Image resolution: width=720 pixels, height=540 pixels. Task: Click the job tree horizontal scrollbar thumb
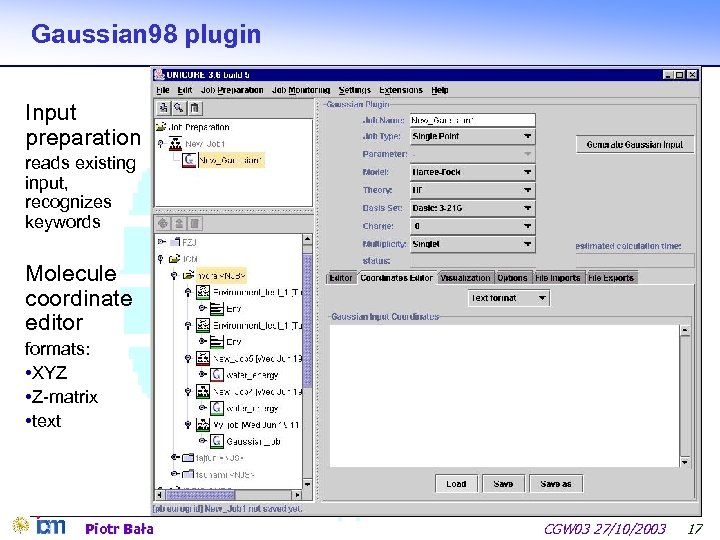point(200,495)
